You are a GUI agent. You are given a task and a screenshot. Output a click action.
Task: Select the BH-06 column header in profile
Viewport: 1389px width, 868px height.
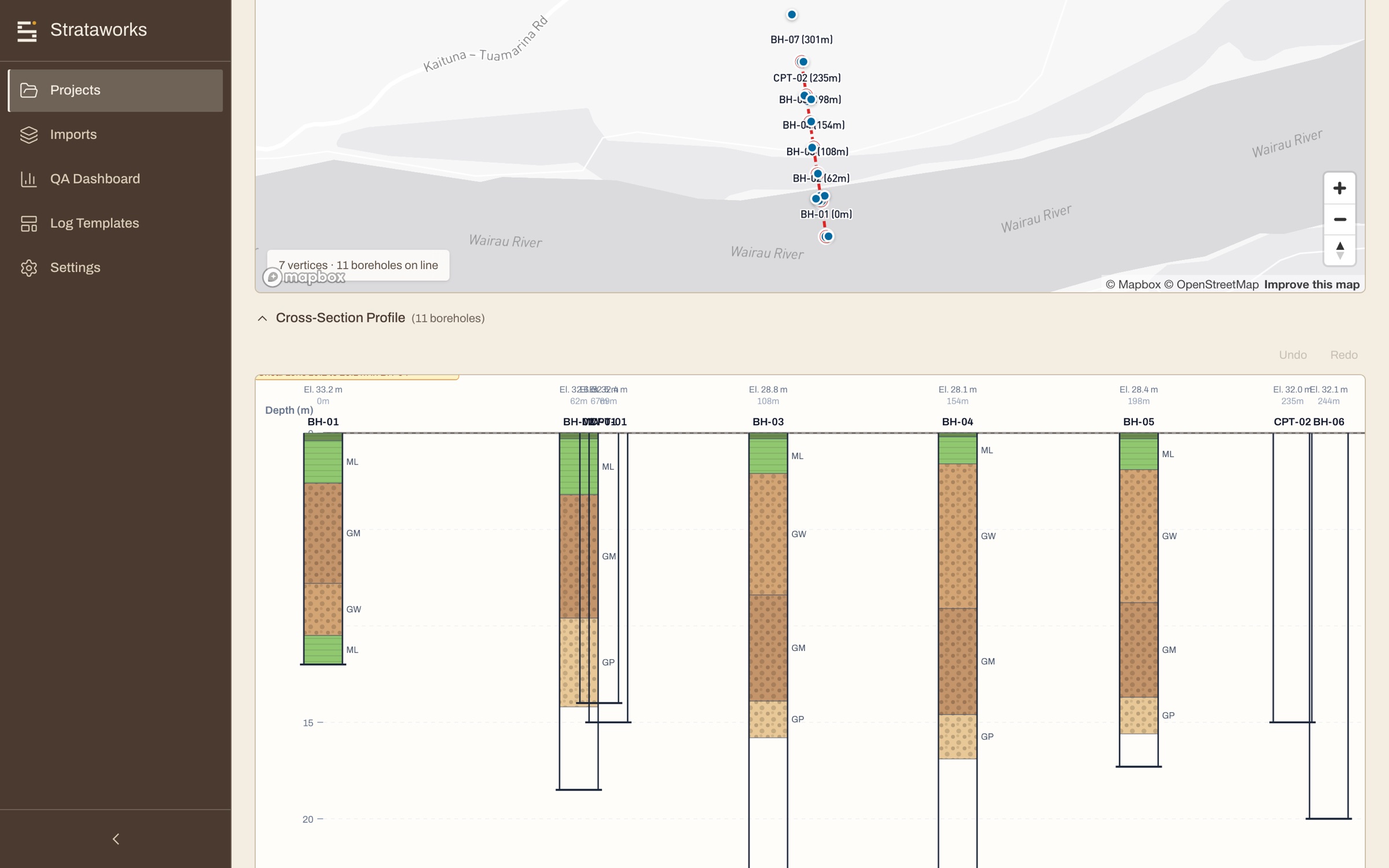coord(1328,422)
